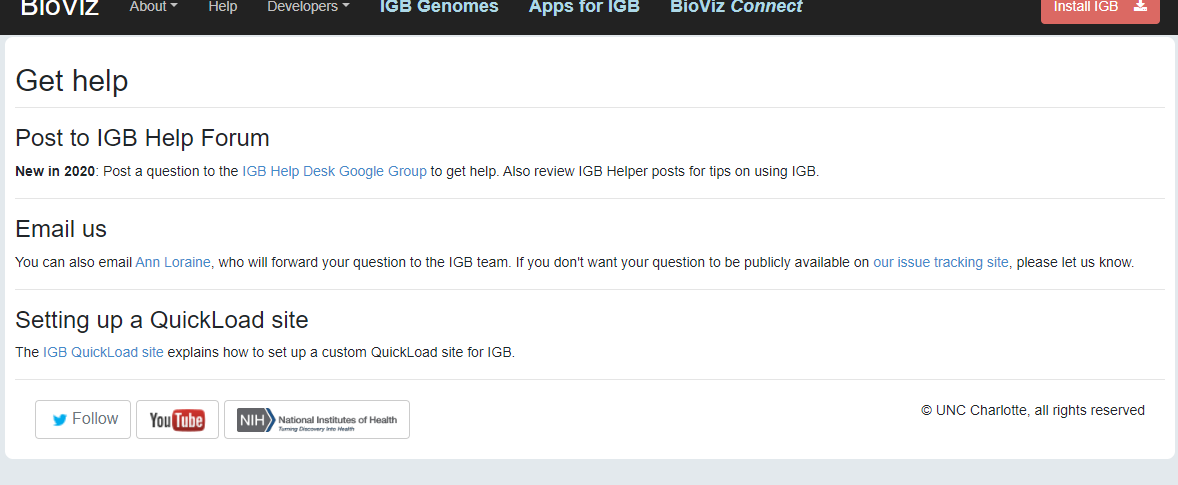Click the download arrow icon on Install IGB
Image resolution: width=1178 pixels, height=485 pixels.
(x=1140, y=7)
